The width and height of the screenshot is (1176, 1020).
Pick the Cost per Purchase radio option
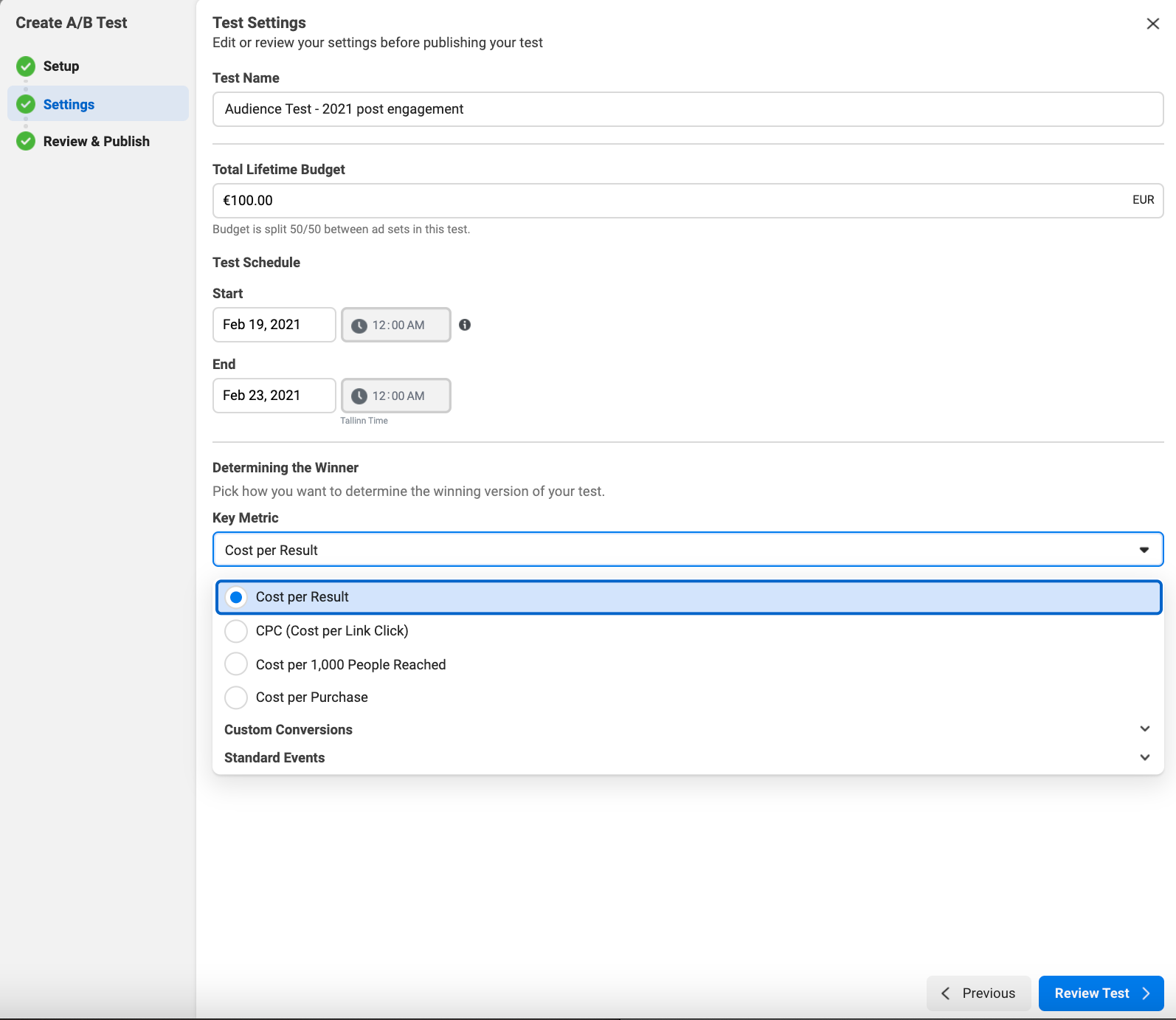(236, 697)
